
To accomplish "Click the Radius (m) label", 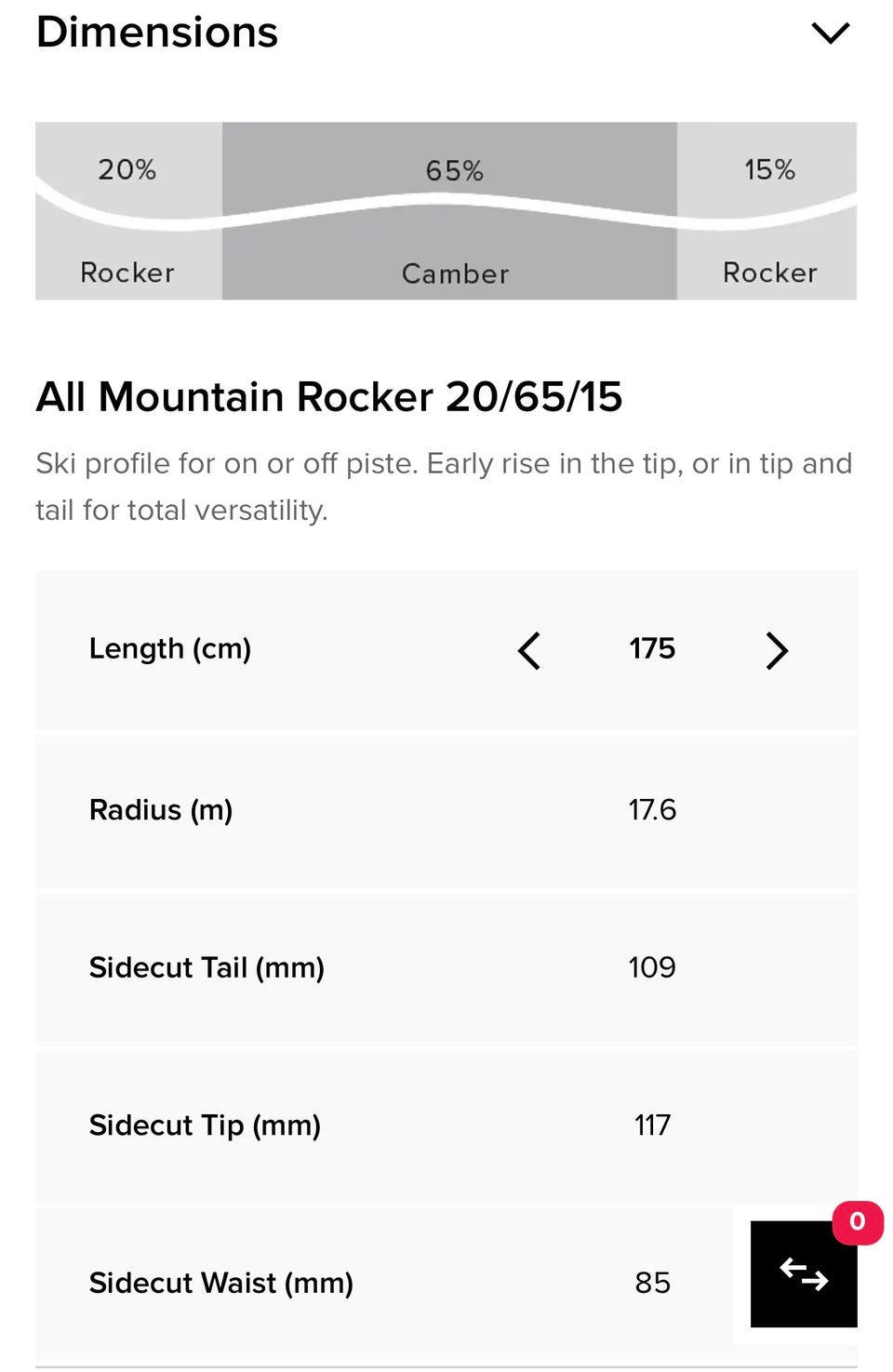I will coord(161,810).
